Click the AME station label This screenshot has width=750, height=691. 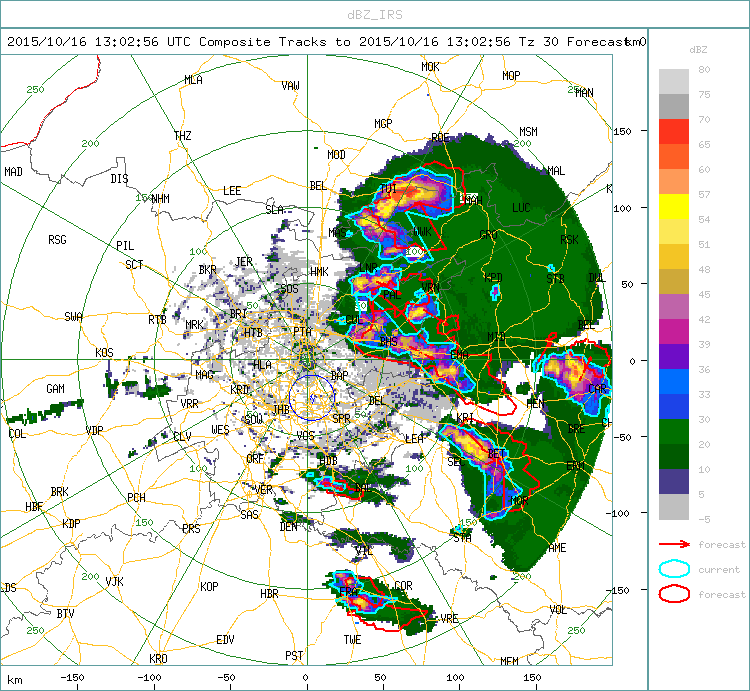(557, 548)
